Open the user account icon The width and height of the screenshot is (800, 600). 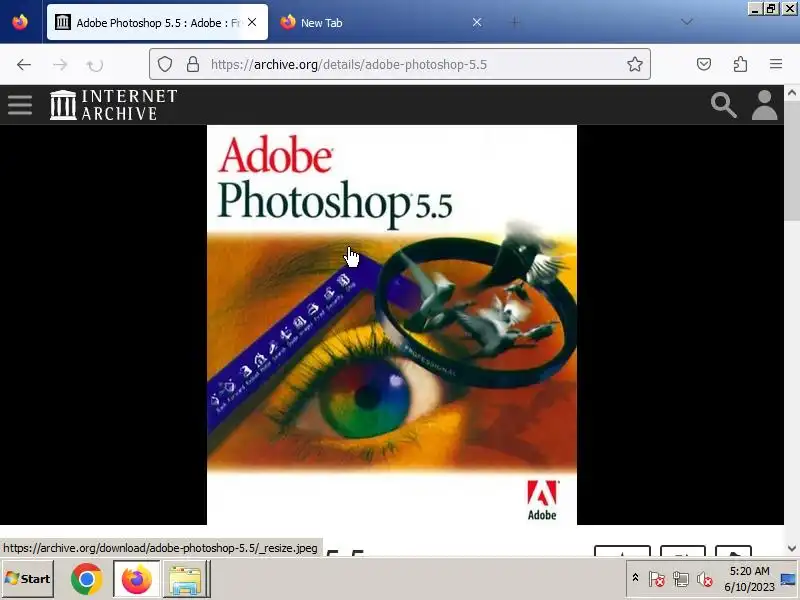click(764, 105)
